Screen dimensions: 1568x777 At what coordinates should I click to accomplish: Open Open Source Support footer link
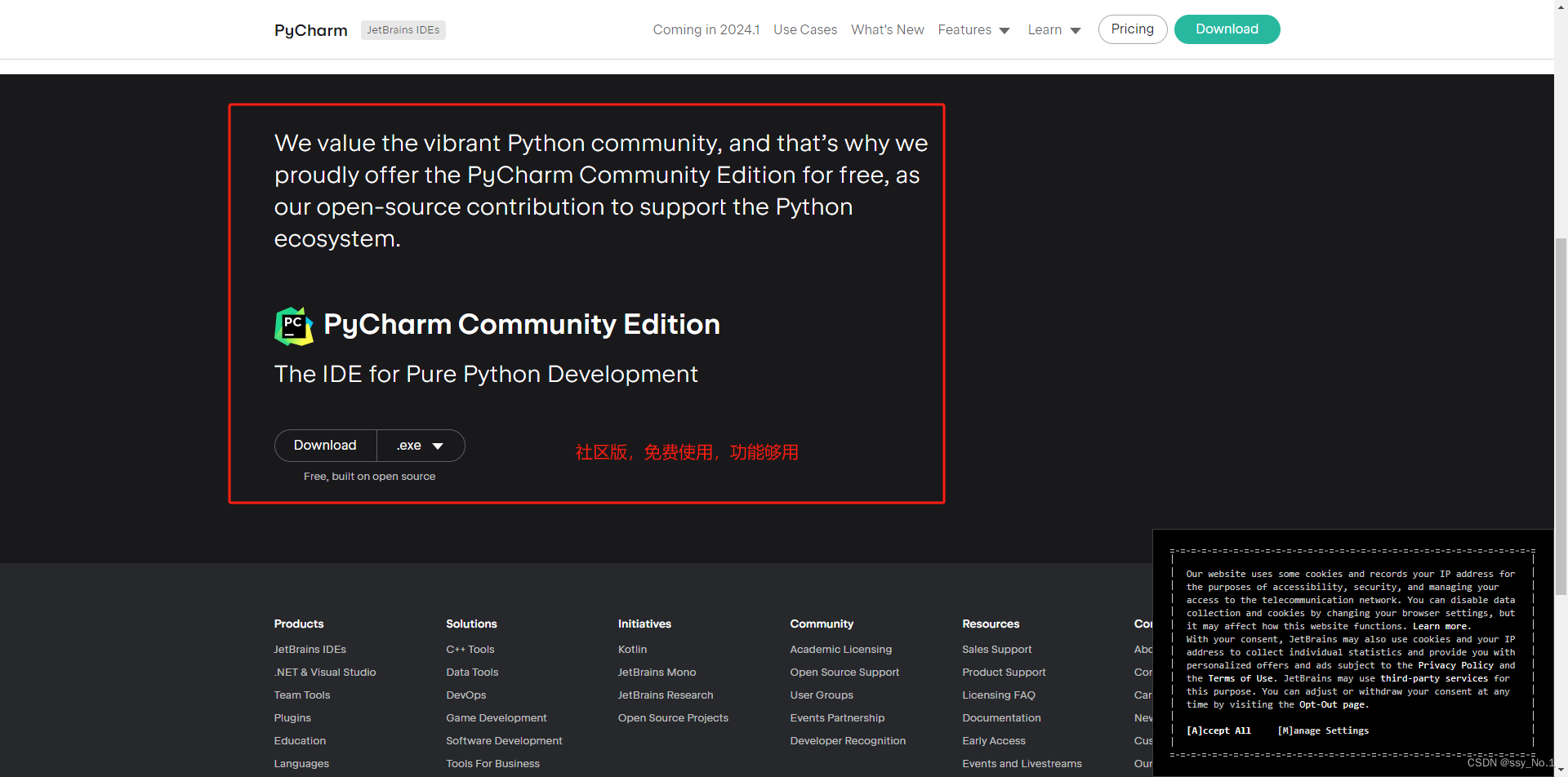(844, 673)
